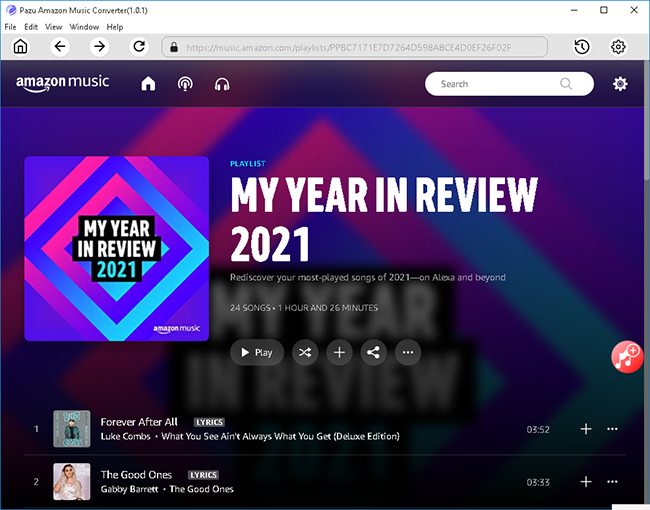Image resolution: width=650 pixels, height=510 pixels.
Task: Go back with the left arrow button
Action: tap(60, 46)
